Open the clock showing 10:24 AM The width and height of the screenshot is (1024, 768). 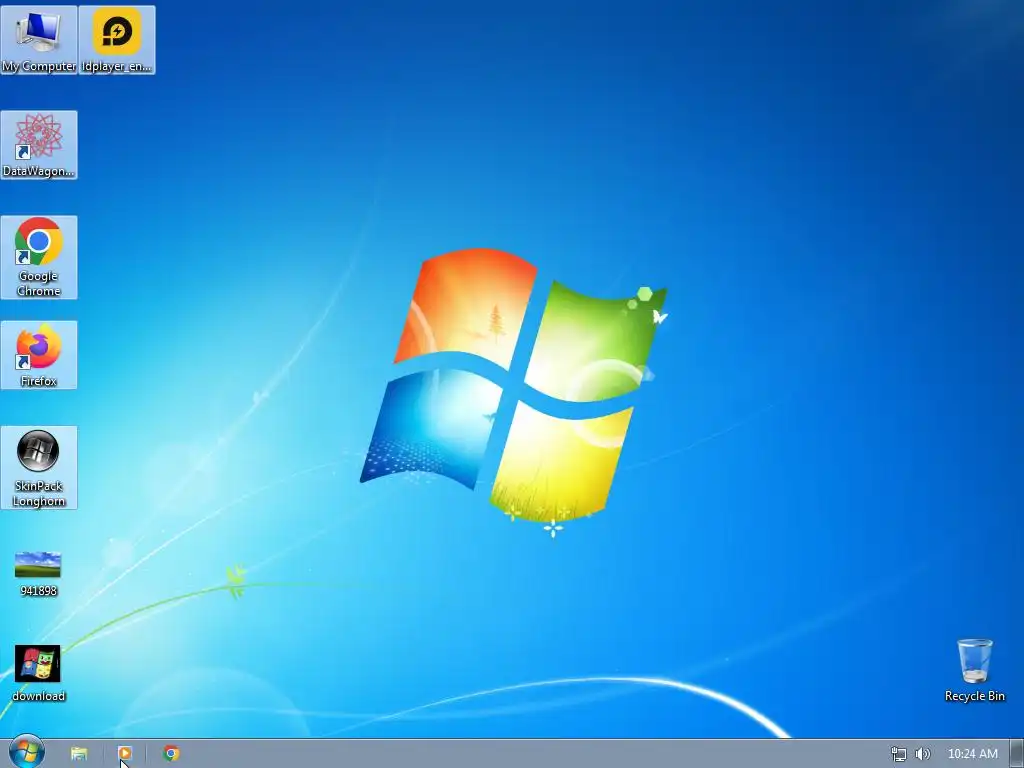[972, 754]
